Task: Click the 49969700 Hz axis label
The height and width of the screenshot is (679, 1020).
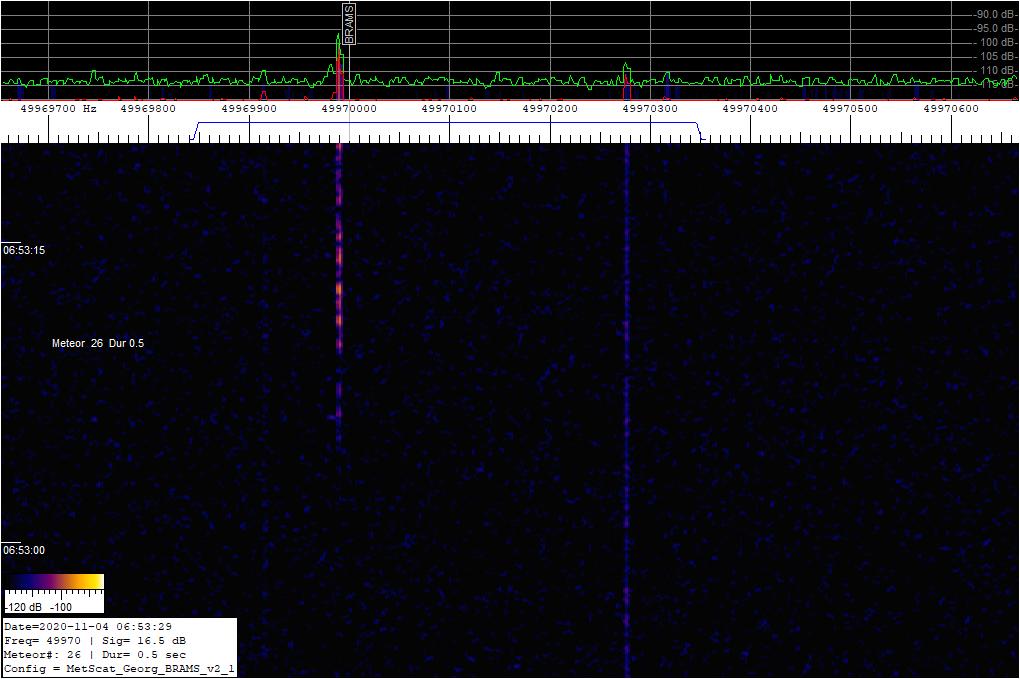Action: click(x=59, y=109)
